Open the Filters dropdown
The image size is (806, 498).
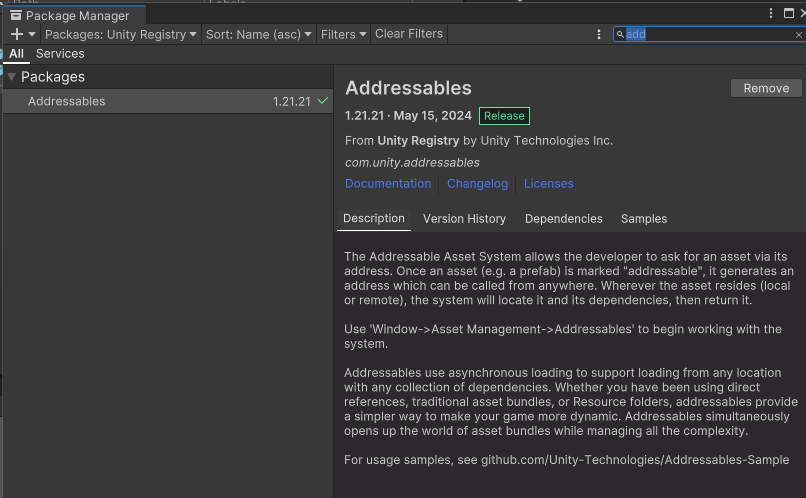coord(343,34)
